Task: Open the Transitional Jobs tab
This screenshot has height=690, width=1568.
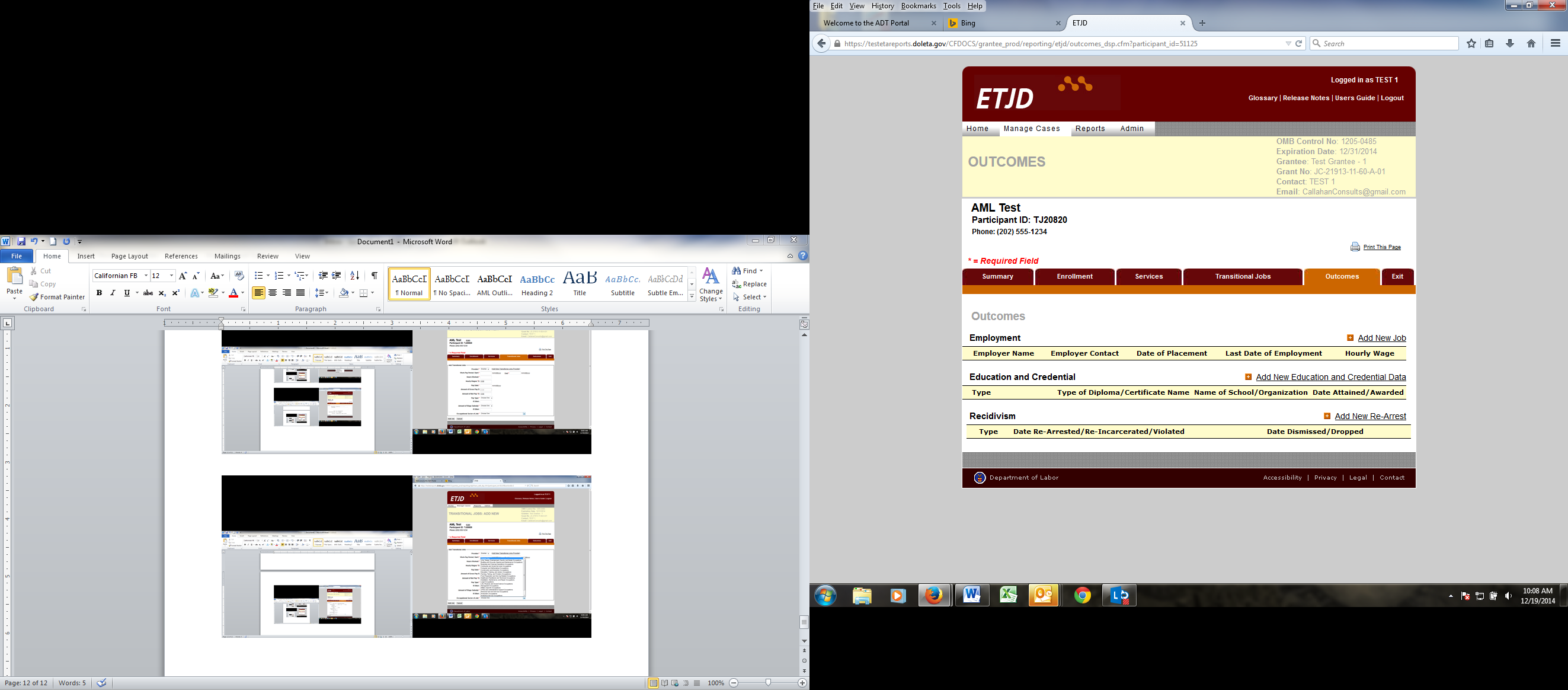Action: (x=1242, y=276)
